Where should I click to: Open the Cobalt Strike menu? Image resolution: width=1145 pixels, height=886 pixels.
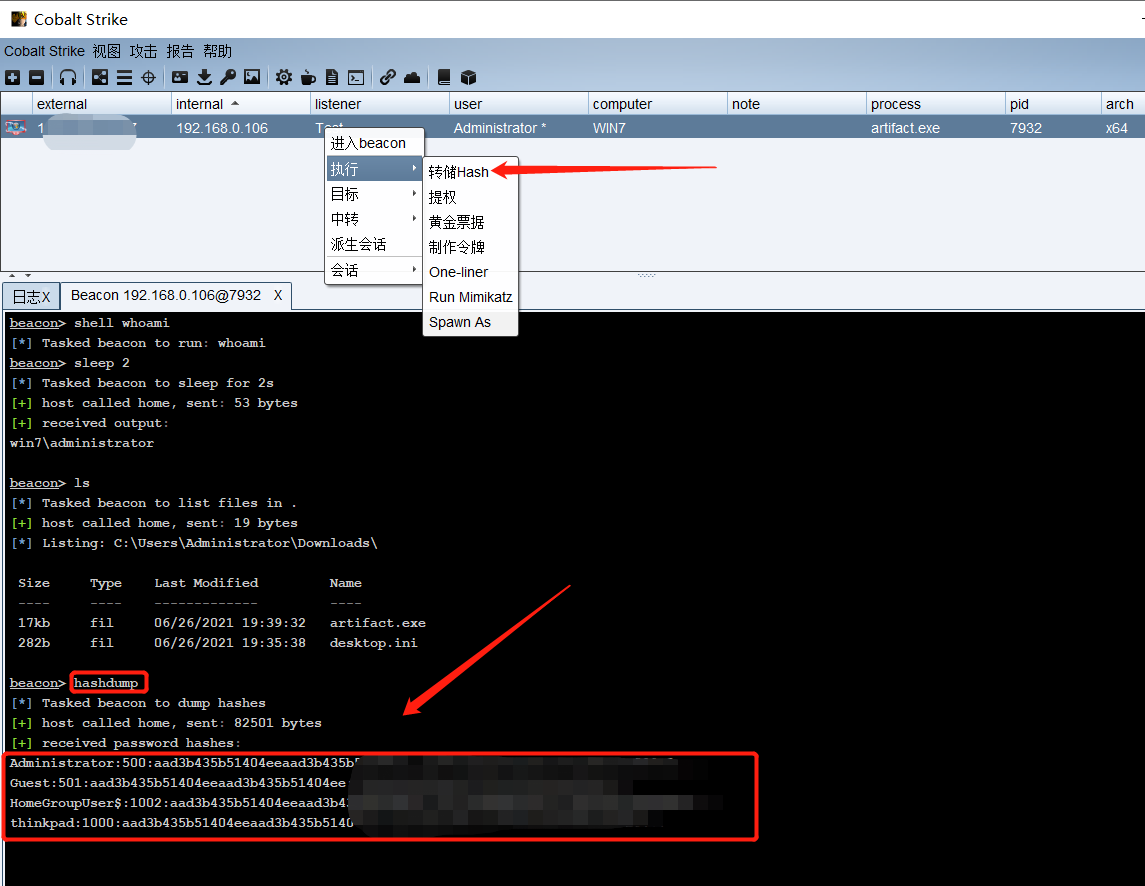[45, 51]
